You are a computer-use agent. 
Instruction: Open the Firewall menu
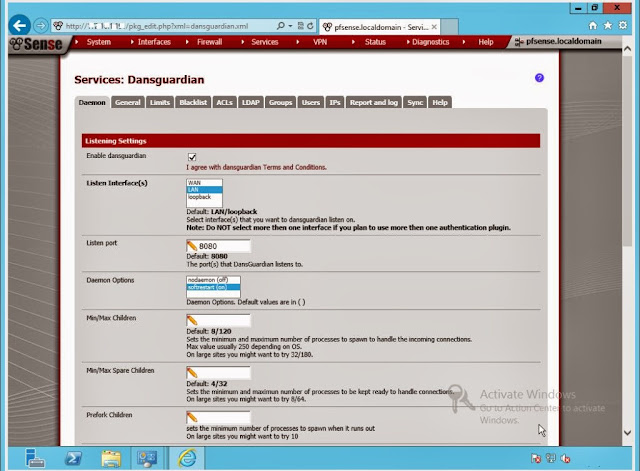209,42
